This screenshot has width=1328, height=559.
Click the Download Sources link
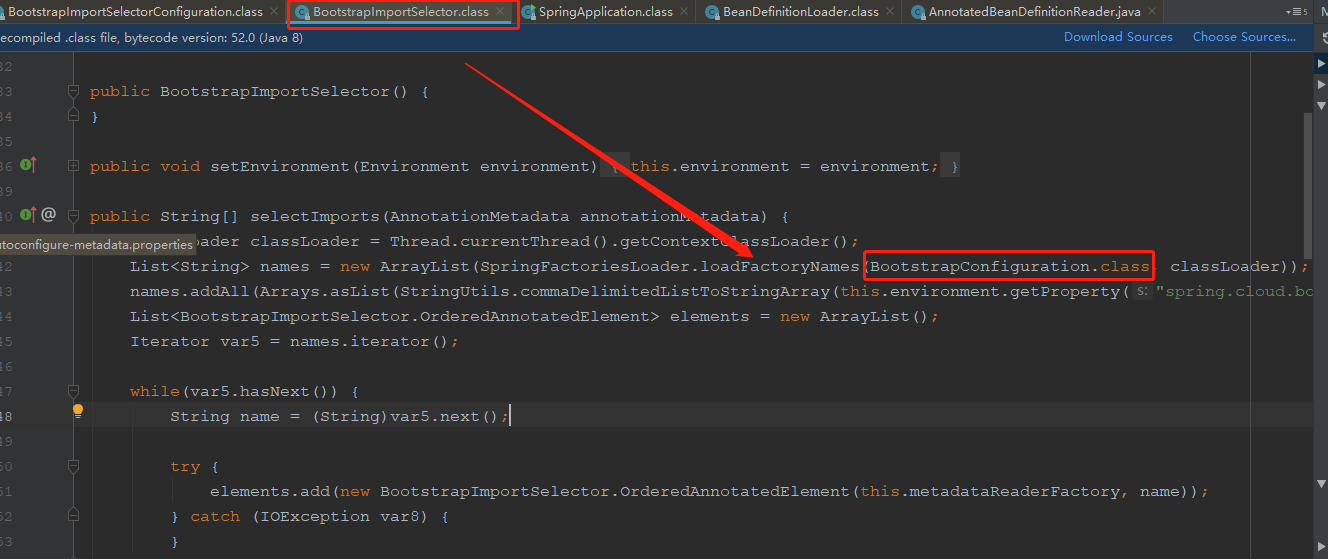pos(1118,37)
